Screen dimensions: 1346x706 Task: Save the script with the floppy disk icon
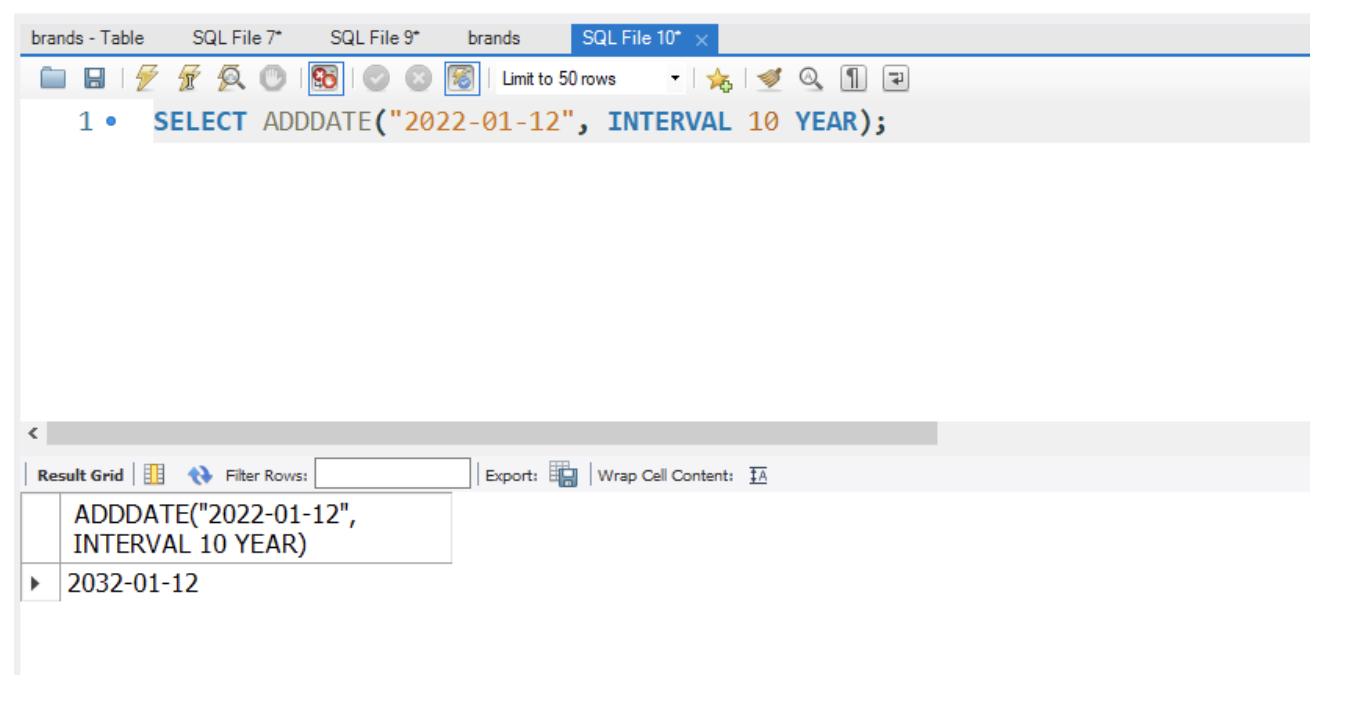coord(63,79)
